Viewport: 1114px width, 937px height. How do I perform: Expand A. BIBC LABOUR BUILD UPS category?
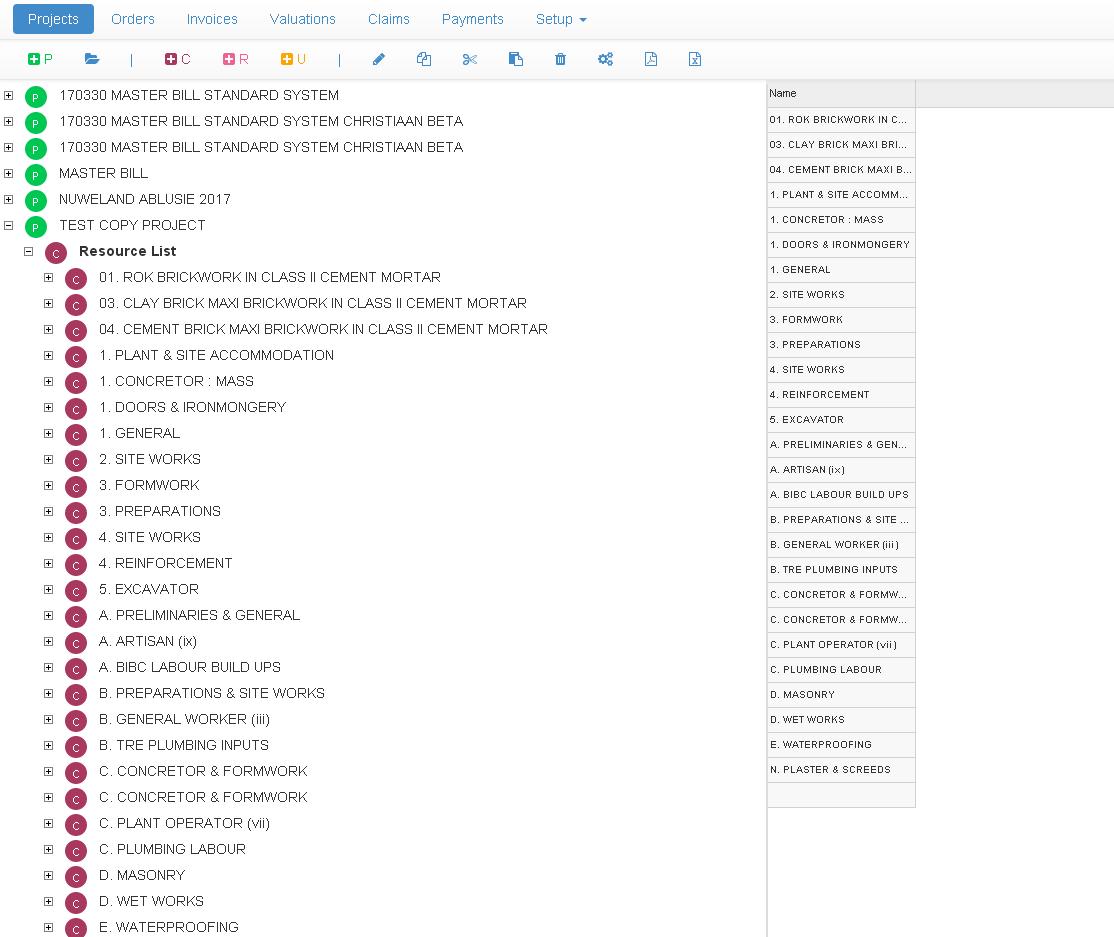(48, 668)
